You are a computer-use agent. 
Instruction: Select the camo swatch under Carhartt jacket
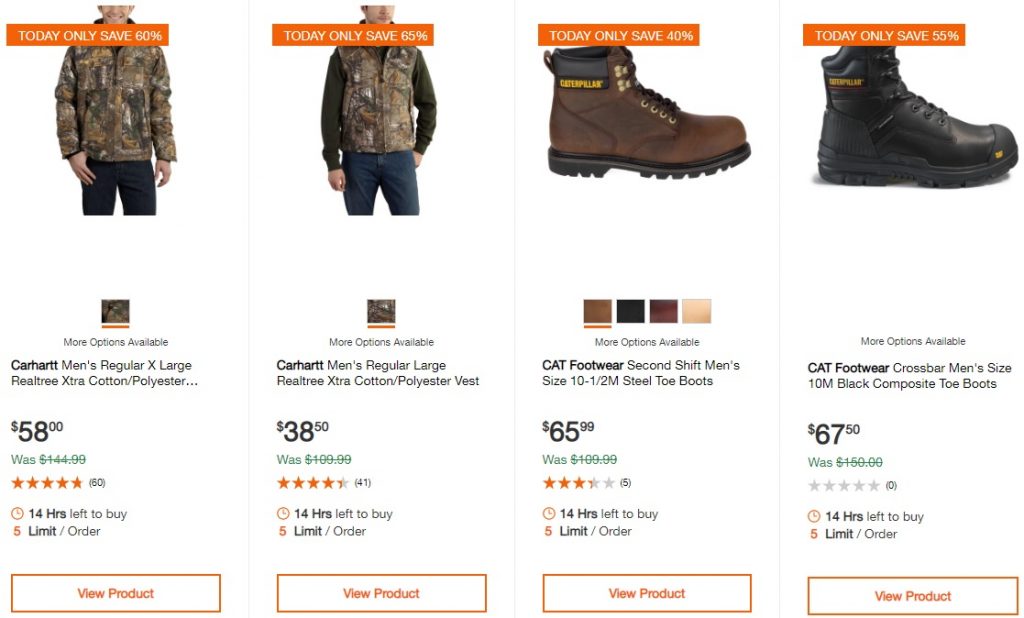pyautogui.click(x=115, y=311)
